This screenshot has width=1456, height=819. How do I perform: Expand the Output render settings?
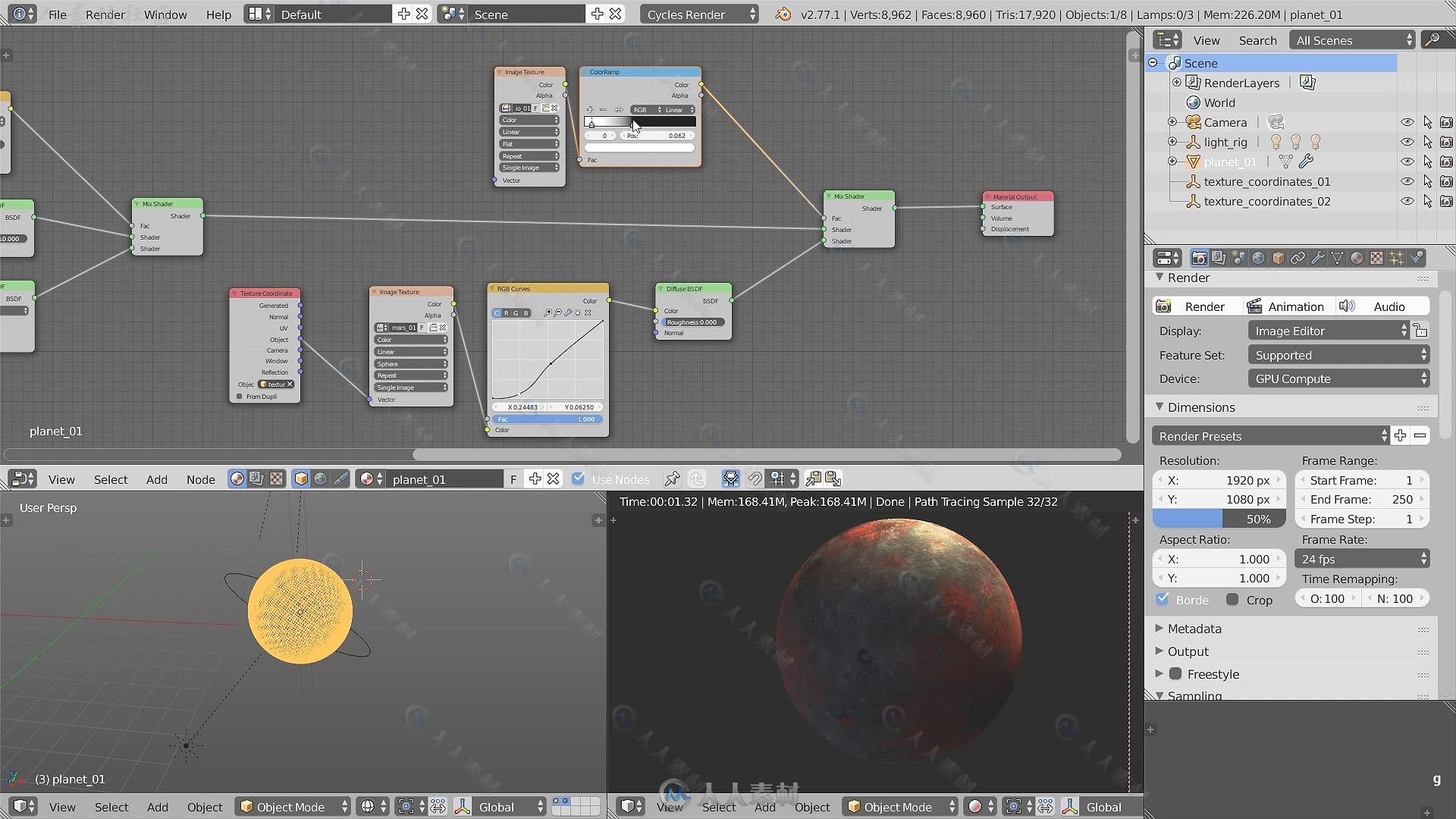click(x=1188, y=651)
